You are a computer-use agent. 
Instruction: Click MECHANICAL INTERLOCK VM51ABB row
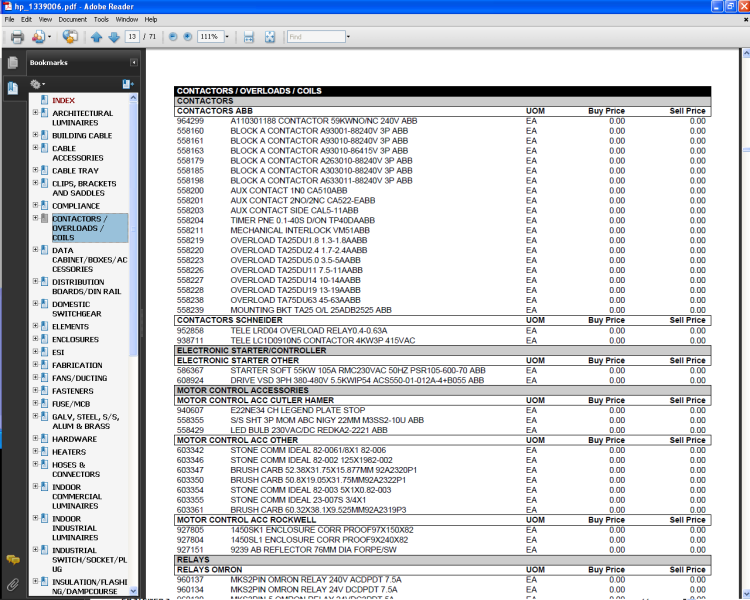pyautogui.click(x=441, y=230)
